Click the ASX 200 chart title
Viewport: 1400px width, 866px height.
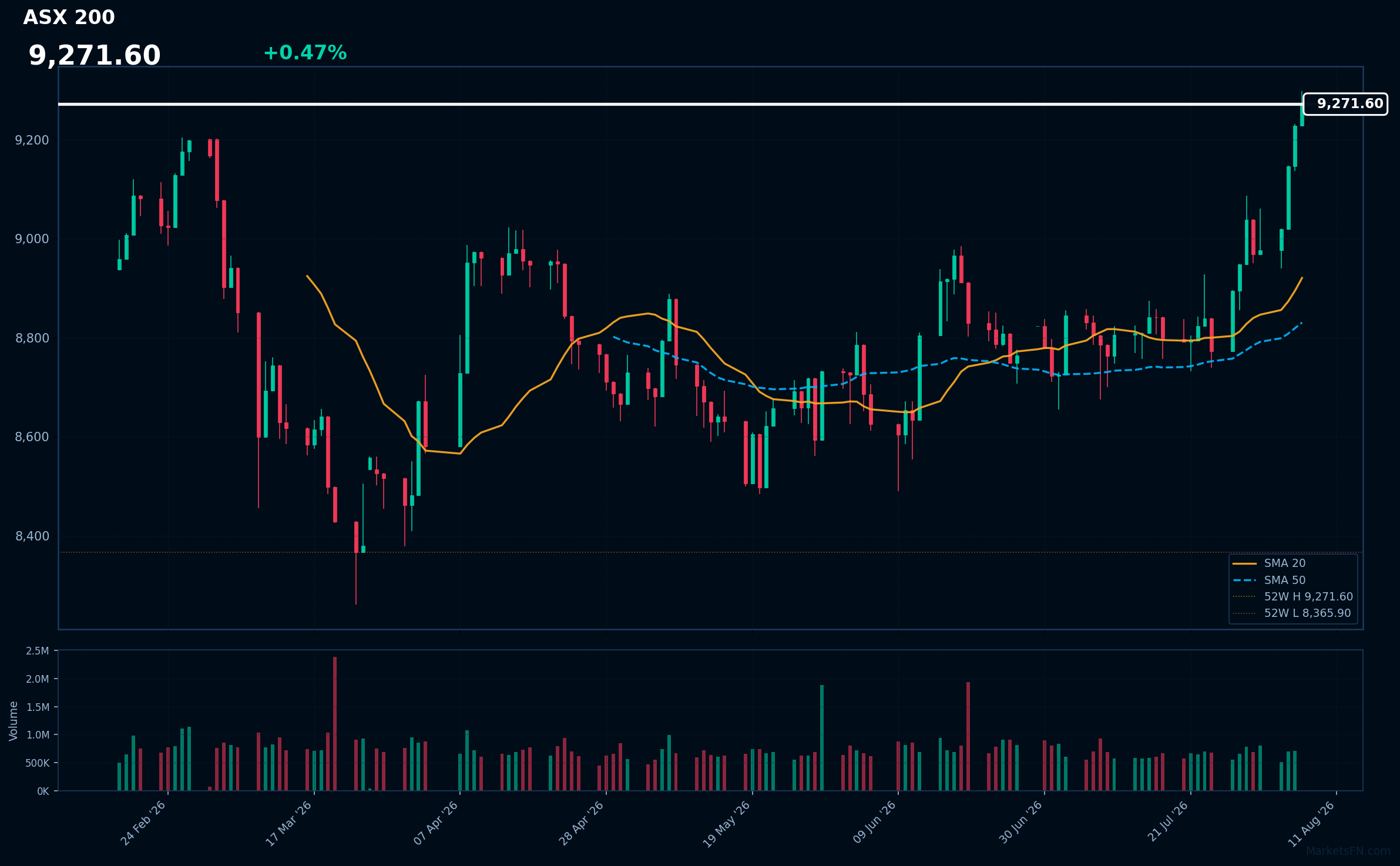click(x=69, y=18)
